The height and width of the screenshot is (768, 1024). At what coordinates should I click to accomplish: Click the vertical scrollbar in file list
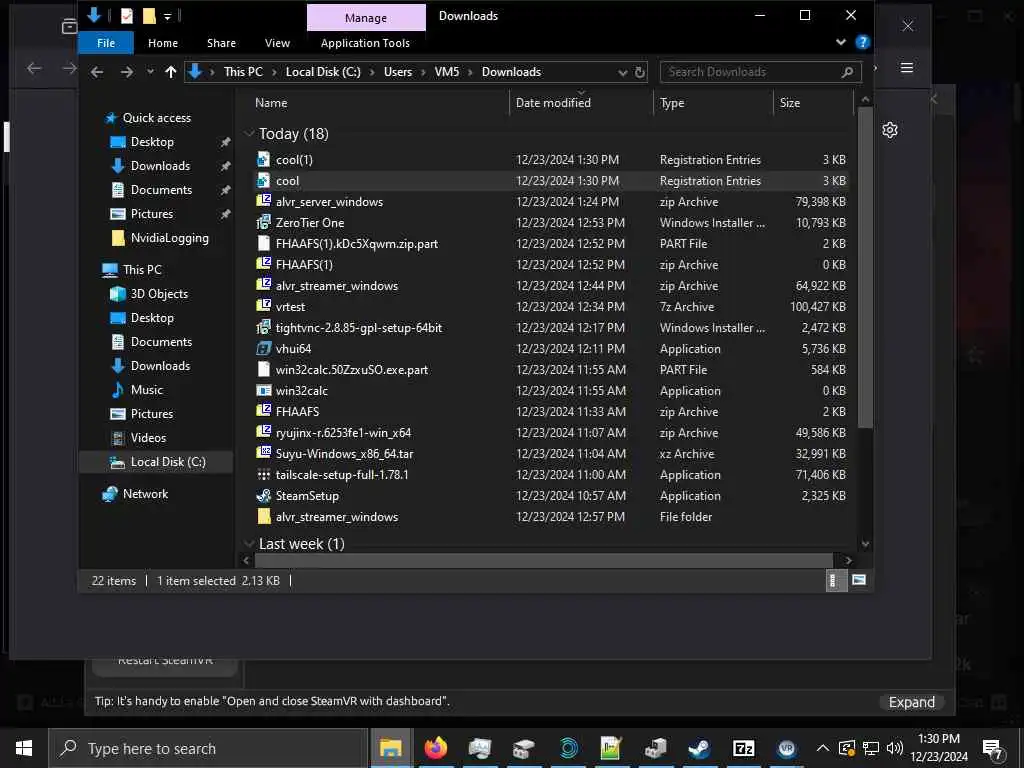pos(865,268)
